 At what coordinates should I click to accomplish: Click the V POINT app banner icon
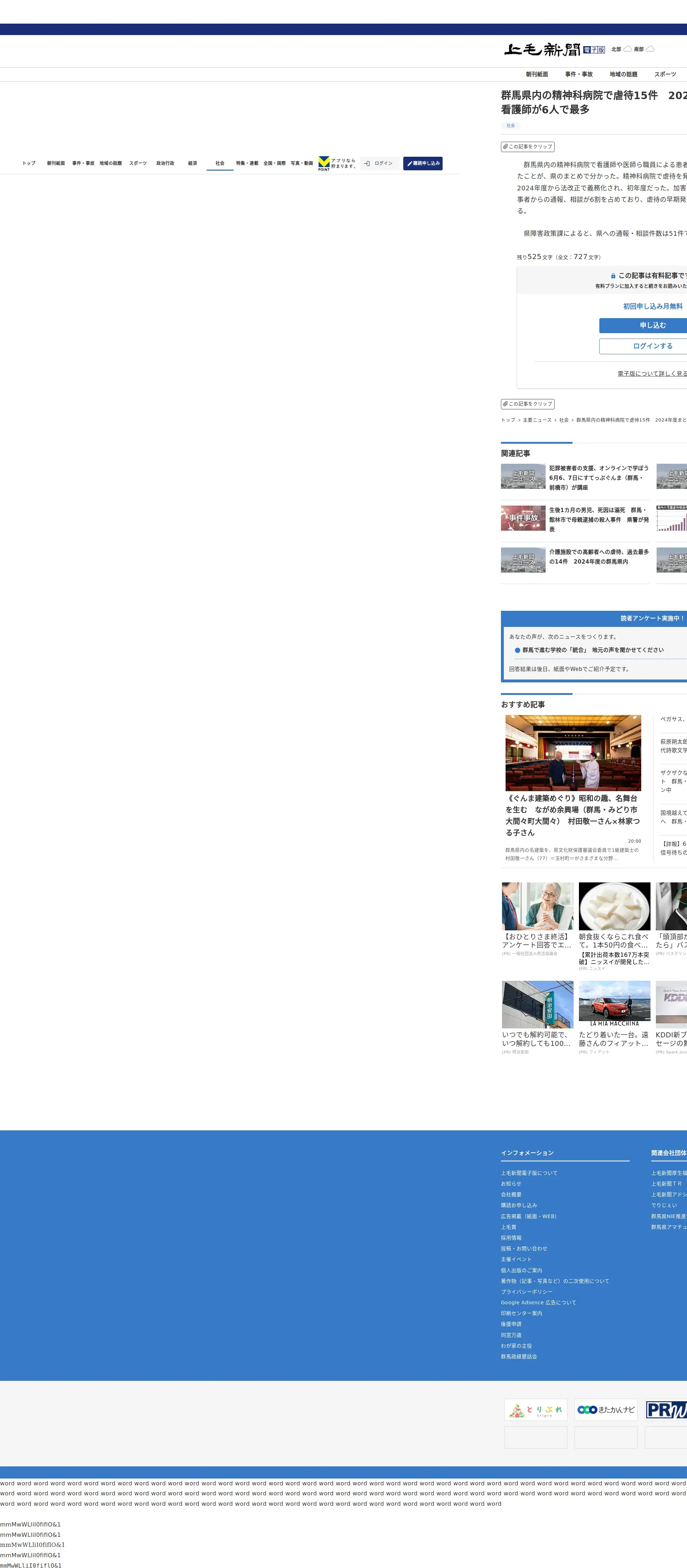324,163
